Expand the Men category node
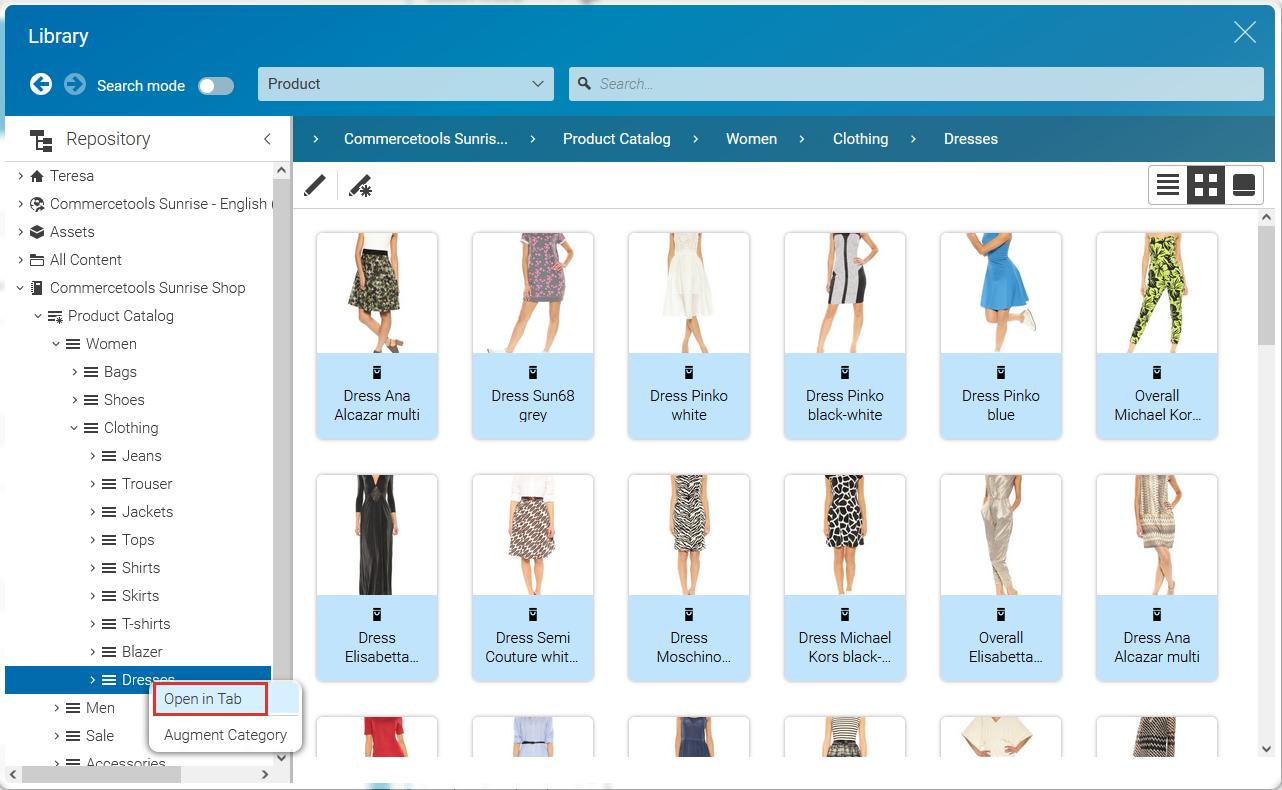 point(56,707)
